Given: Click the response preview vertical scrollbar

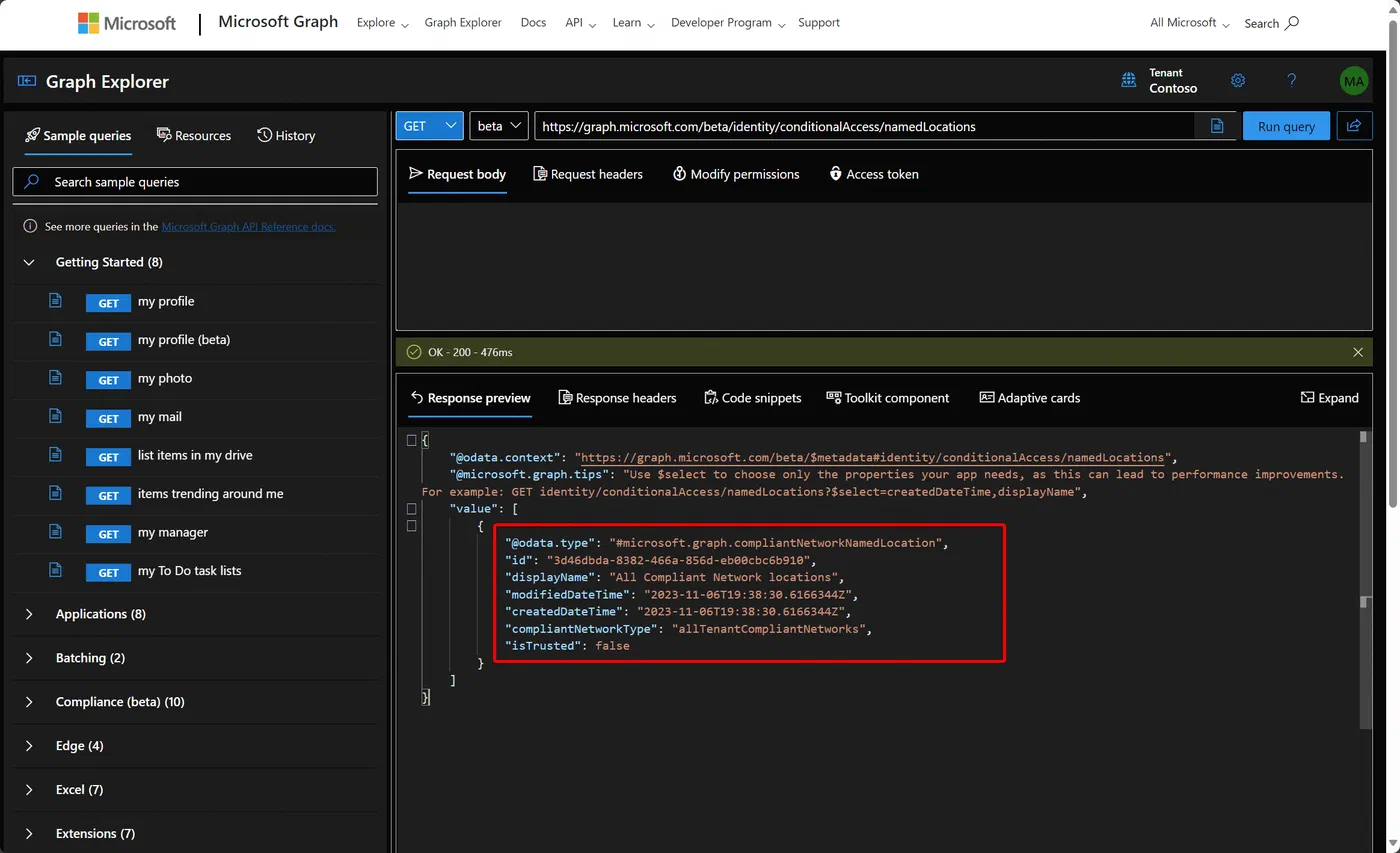Looking at the screenshot, I should tap(1364, 581).
